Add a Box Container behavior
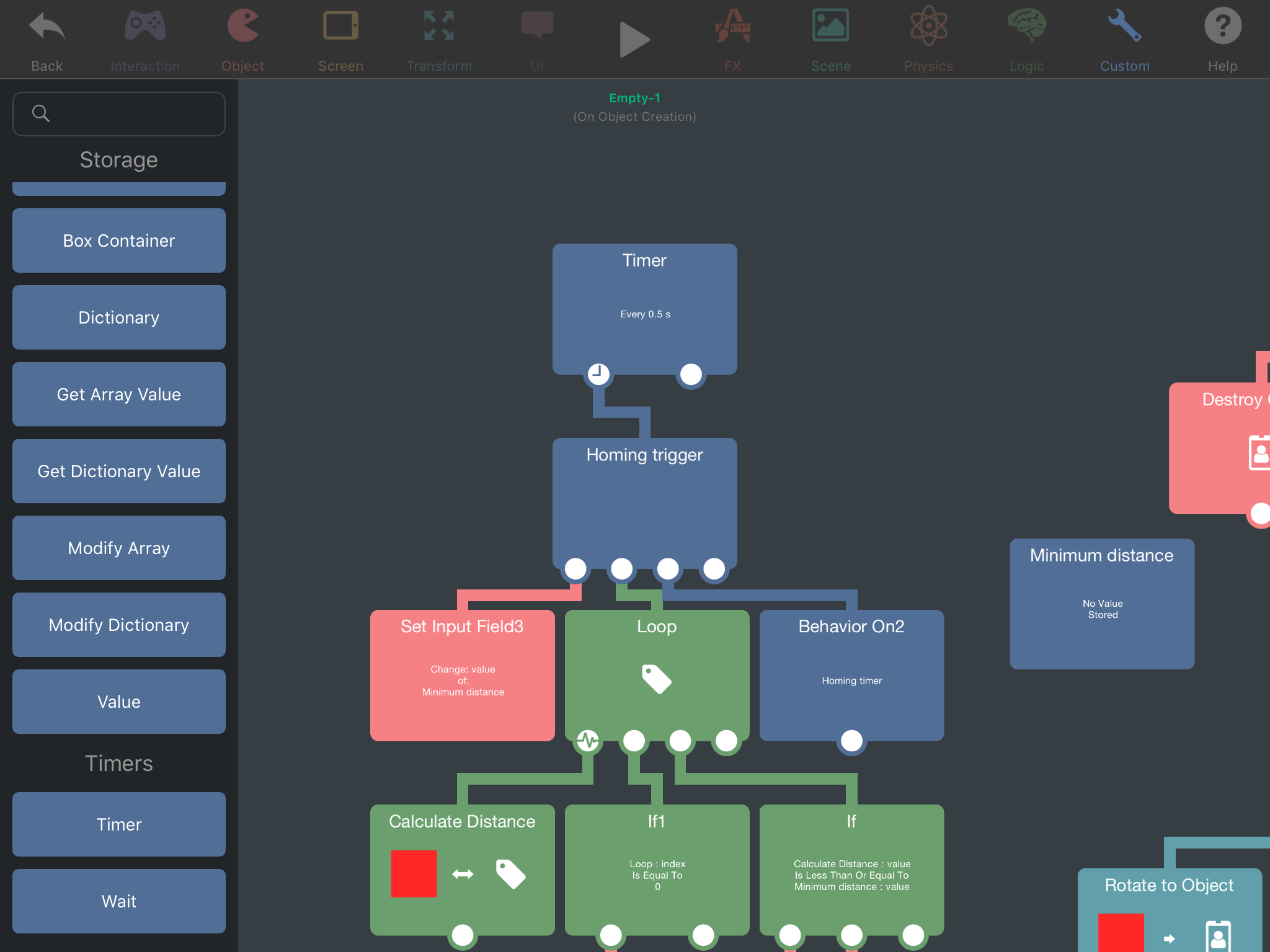Image resolution: width=1270 pixels, height=952 pixels. pyautogui.click(x=119, y=240)
